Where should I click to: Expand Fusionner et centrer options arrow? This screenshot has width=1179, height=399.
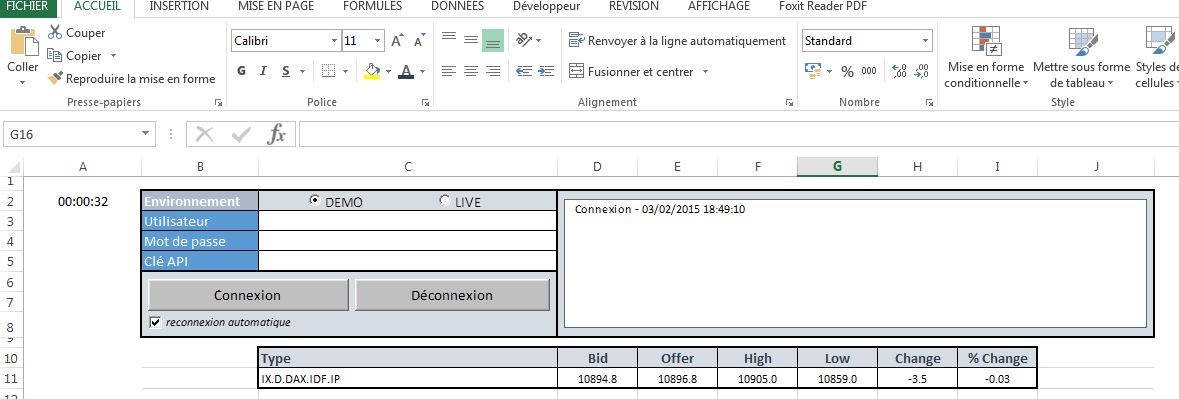tap(705, 72)
